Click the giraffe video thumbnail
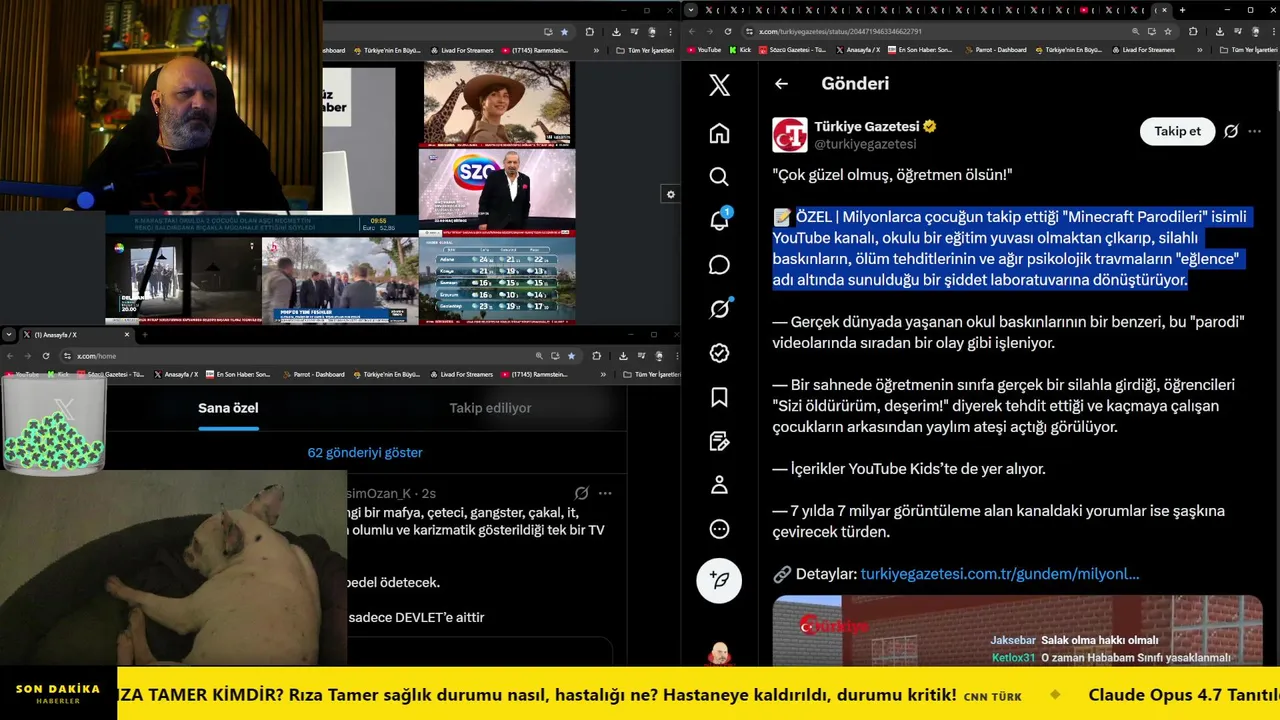 pyautogui.click(x=497, y=103)
